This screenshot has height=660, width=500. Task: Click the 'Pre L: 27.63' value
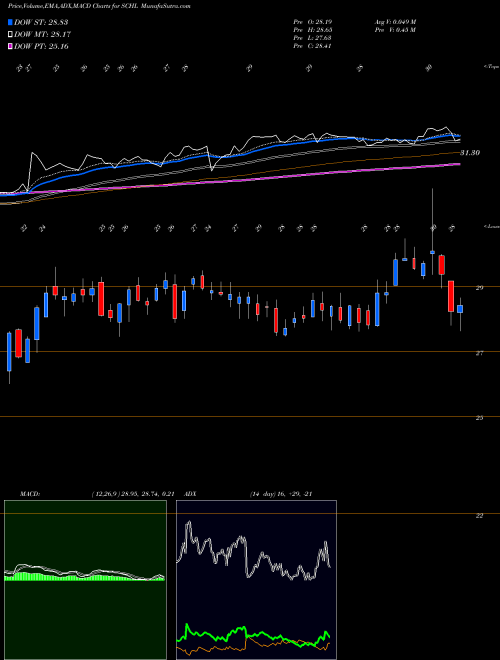pyautogui.click(x=313, y=38)
